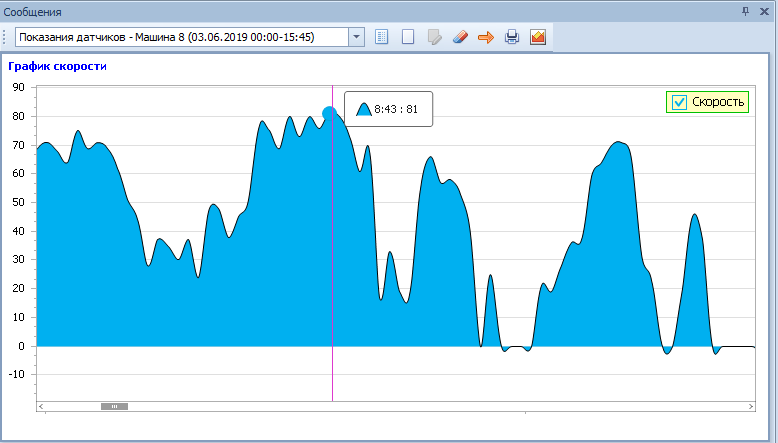Toggle the Скорость series checkbox

(x=680, y=102)
